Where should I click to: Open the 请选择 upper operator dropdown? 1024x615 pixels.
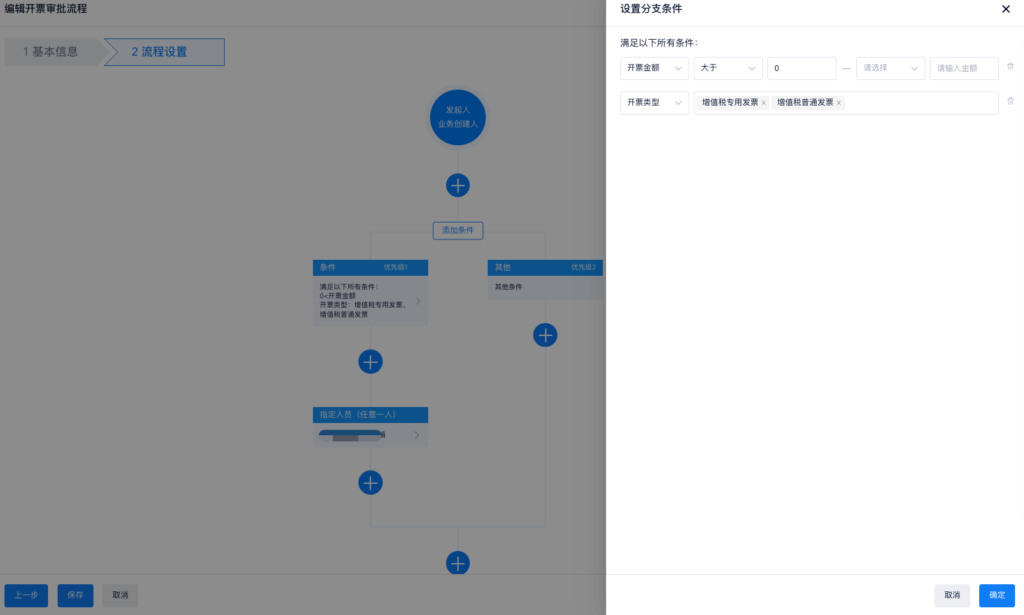click(x=890, y=68)
